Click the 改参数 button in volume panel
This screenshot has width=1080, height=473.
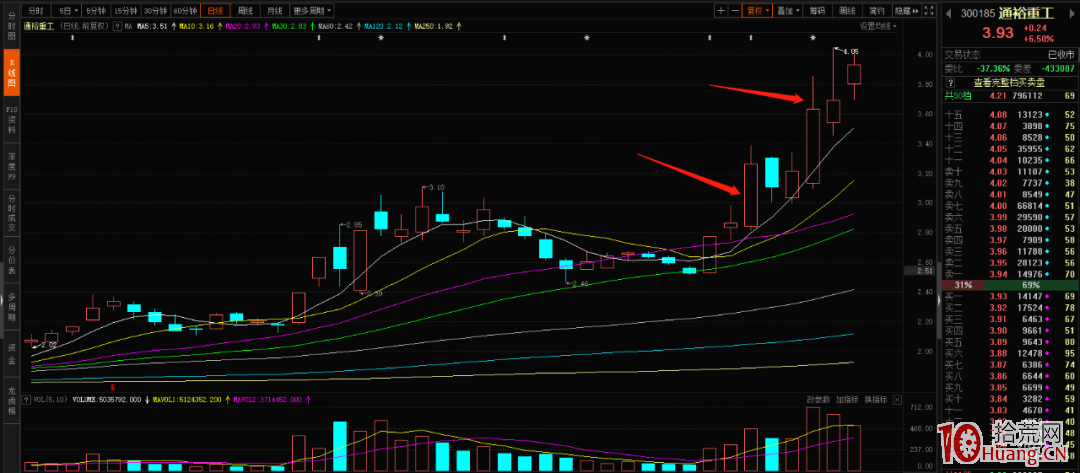(x=818, y=399)
